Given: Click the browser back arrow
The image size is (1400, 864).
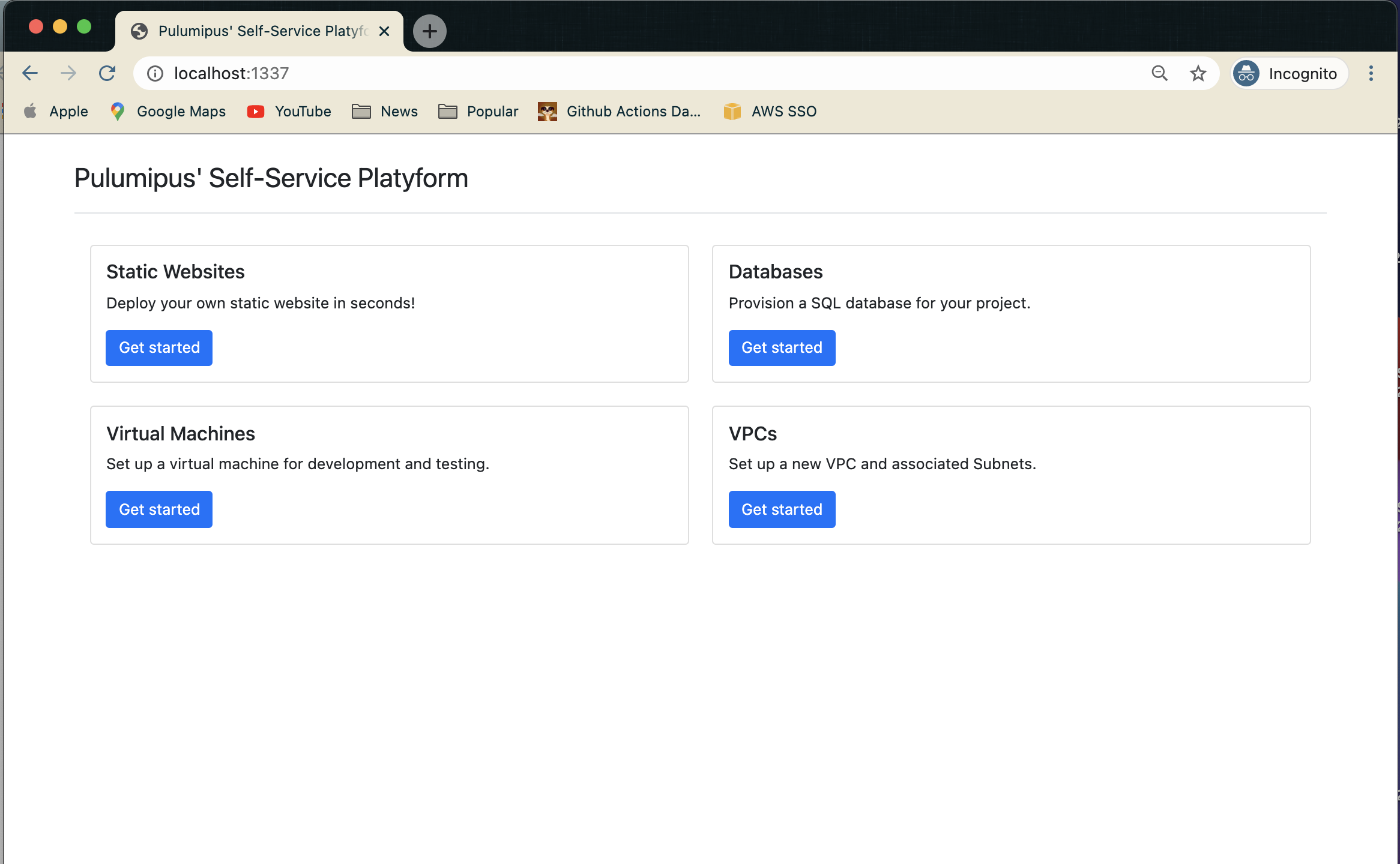Looking at the screenshot, I should pos(30,73).
